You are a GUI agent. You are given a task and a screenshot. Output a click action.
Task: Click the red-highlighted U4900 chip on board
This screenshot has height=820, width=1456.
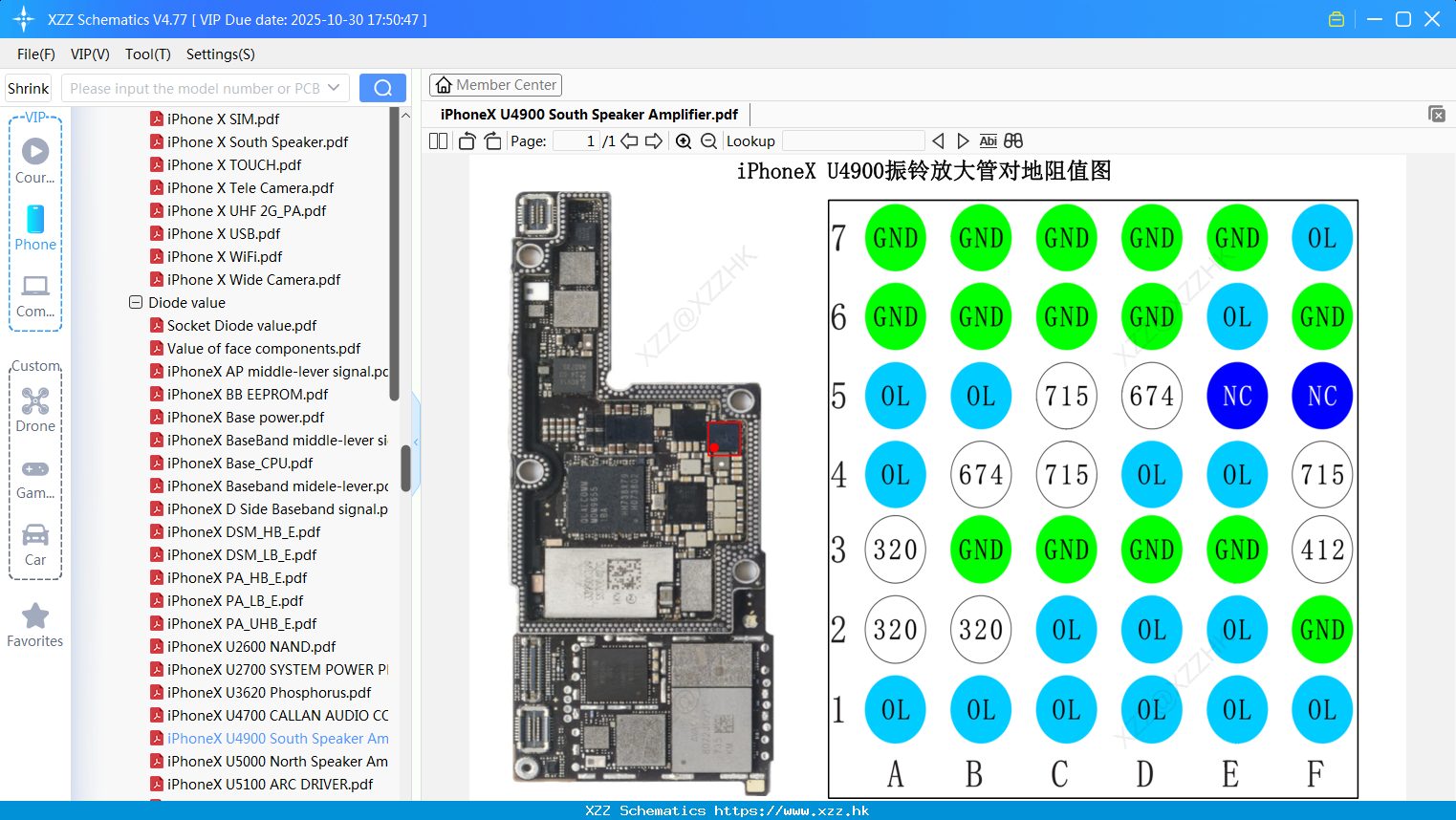click(724, 439)
